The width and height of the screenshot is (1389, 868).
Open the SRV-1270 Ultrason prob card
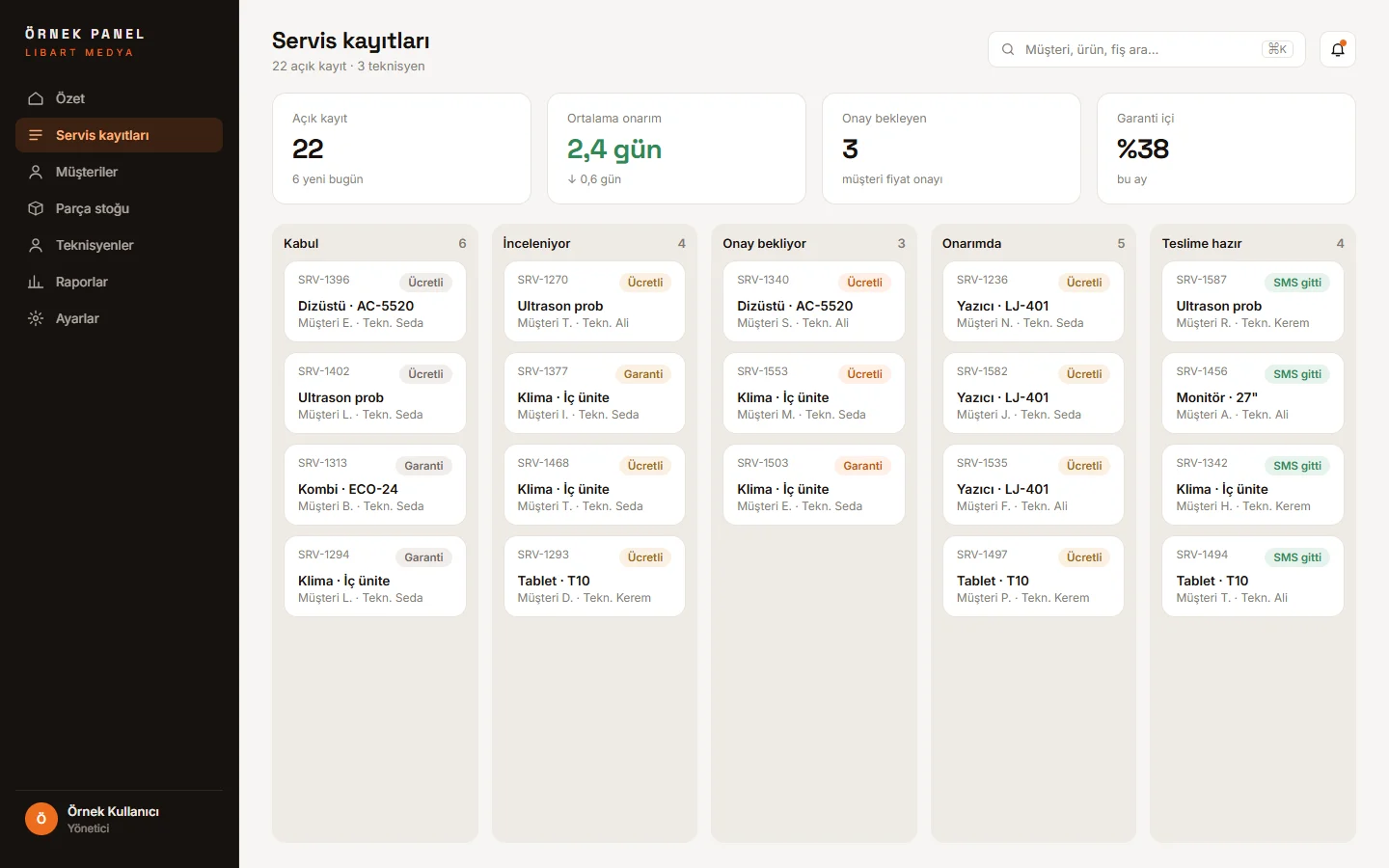(594, 301)
